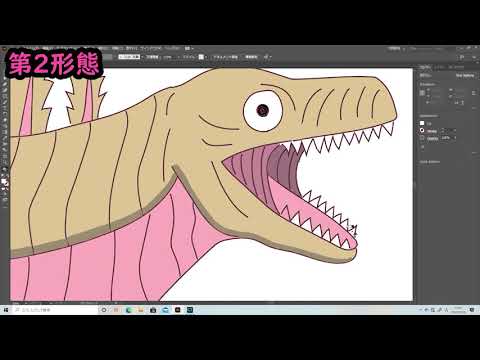Open the Windows Start menu

click(6, 310)
